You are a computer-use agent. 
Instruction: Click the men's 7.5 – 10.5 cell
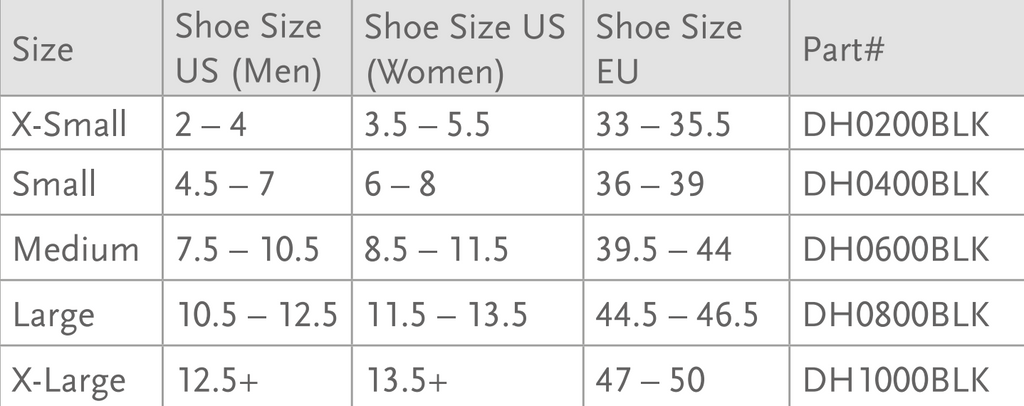pyautogui.click(x=248, y=249)
